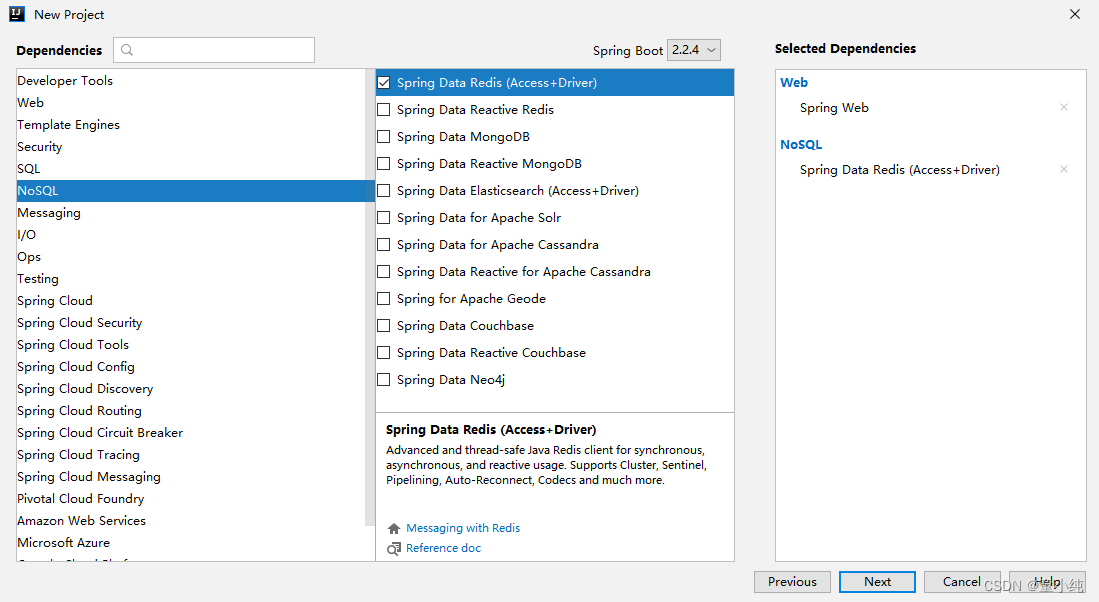Uncheck Spring Data Redis (Access+Driver)
1099x602 pixels.
[x=384, y=83]
